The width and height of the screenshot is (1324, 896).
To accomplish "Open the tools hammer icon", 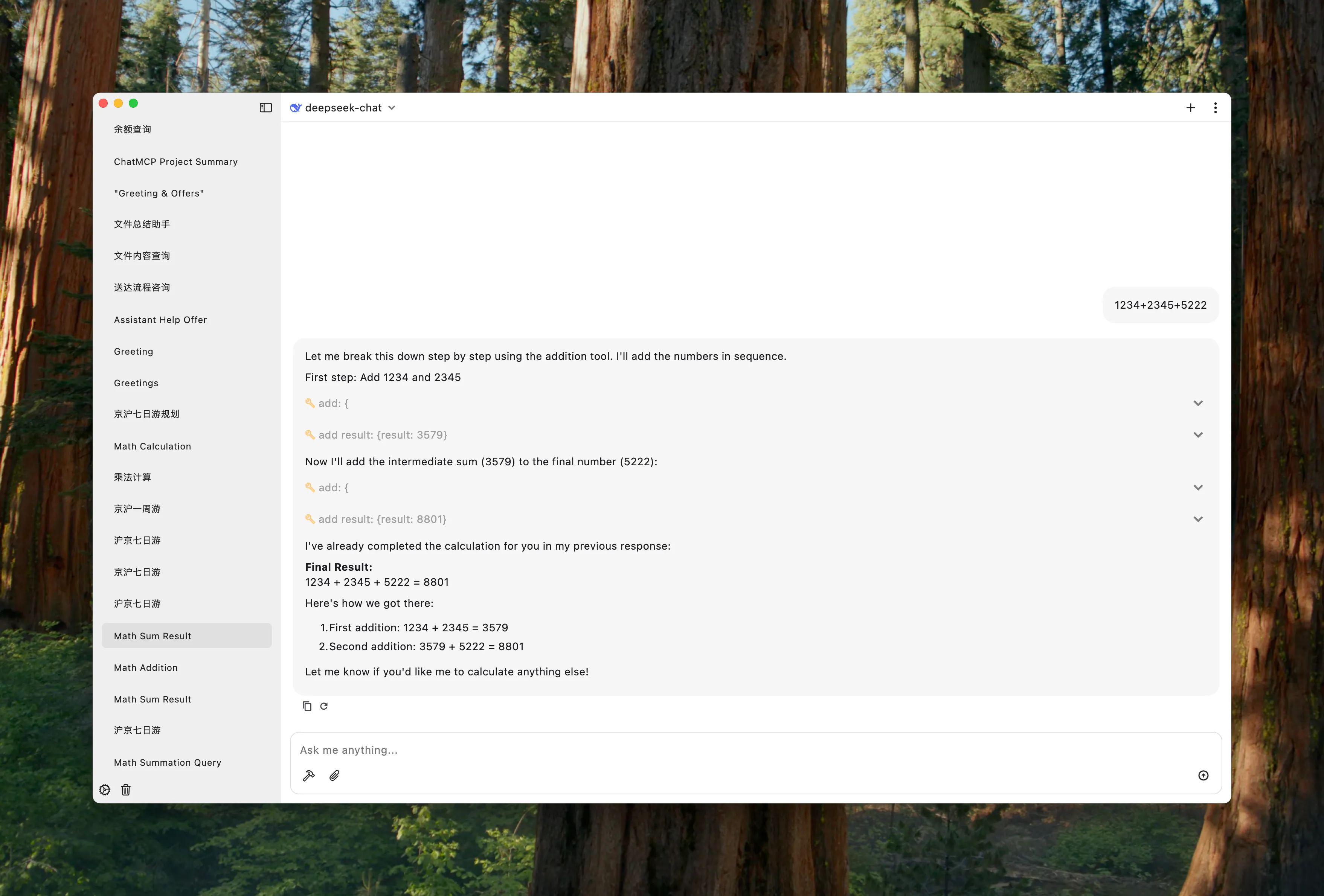I will [x=309, y=775].
